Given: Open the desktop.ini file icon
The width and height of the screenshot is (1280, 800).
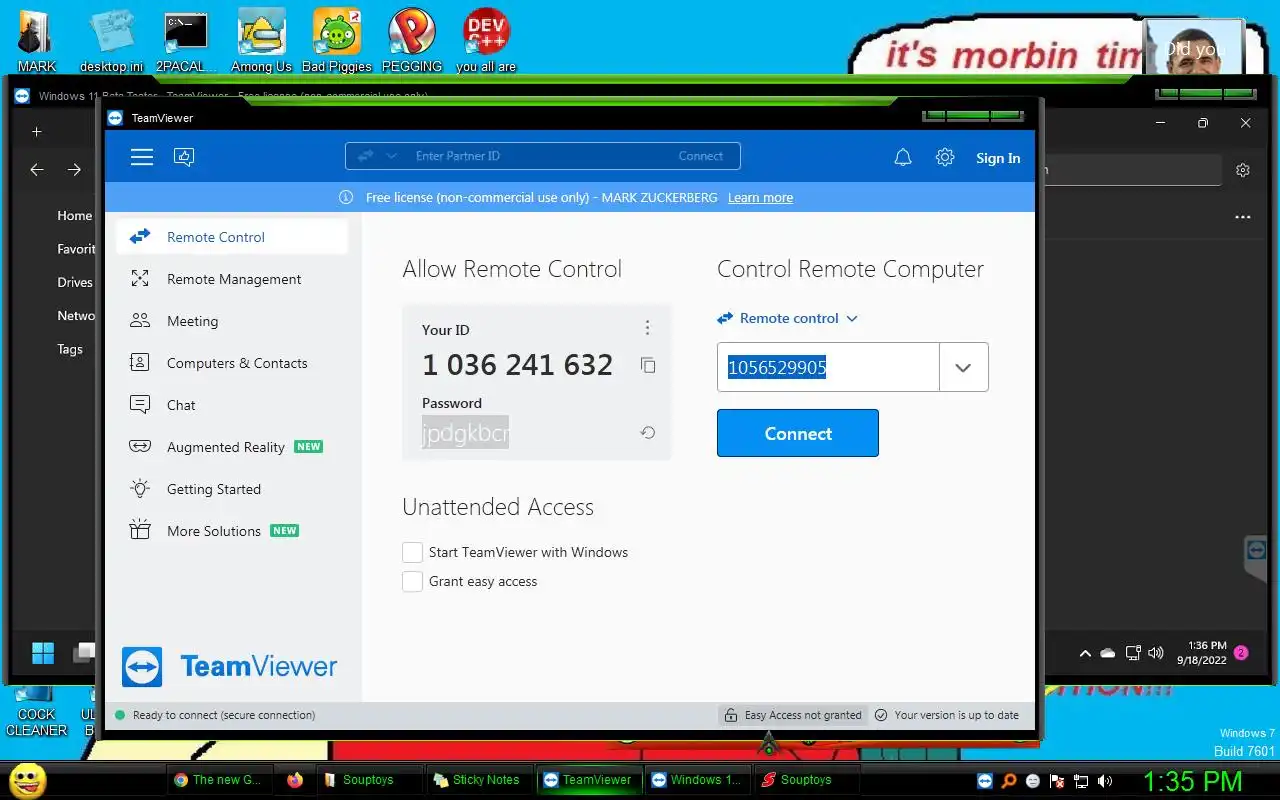Looking at the screenshot, I should (x=111, y=42).
